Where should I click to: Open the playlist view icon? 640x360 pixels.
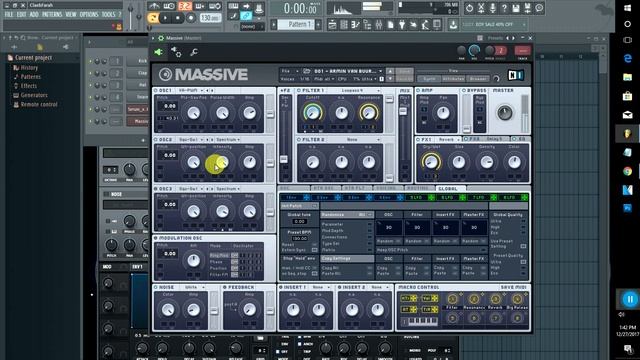(332, 25)
